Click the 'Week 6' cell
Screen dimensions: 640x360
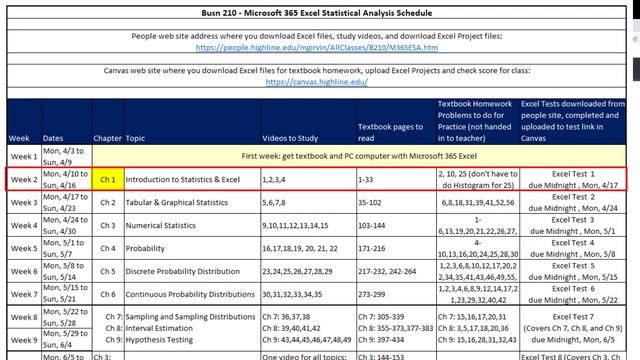tap(24, 271)
